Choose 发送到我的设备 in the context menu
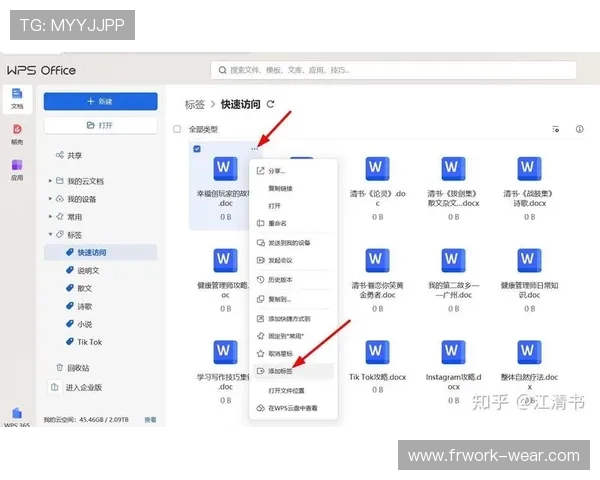This screenshot has width=600, height=480. 293,243
